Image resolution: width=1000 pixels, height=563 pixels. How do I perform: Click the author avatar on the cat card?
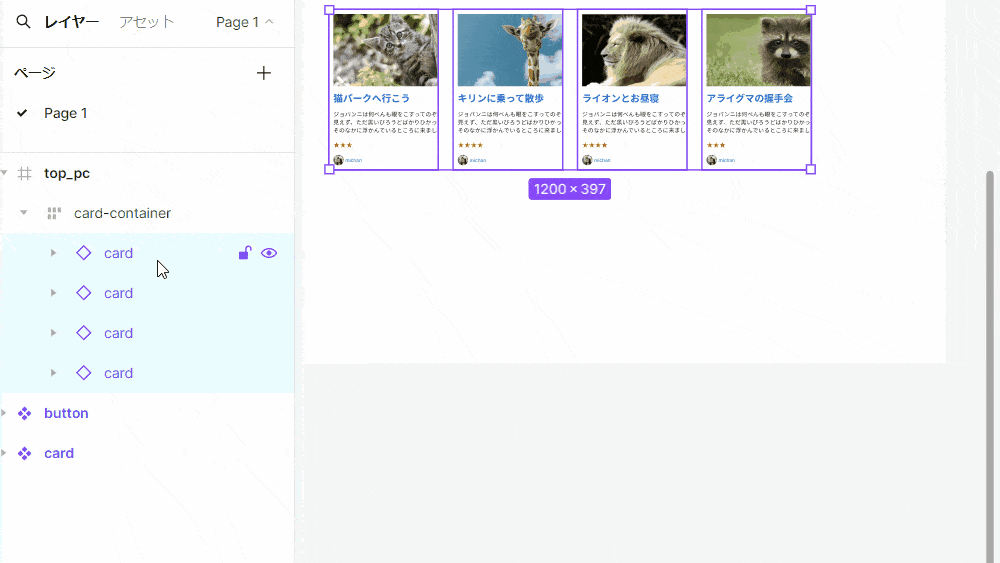click(x=339, y=160)
